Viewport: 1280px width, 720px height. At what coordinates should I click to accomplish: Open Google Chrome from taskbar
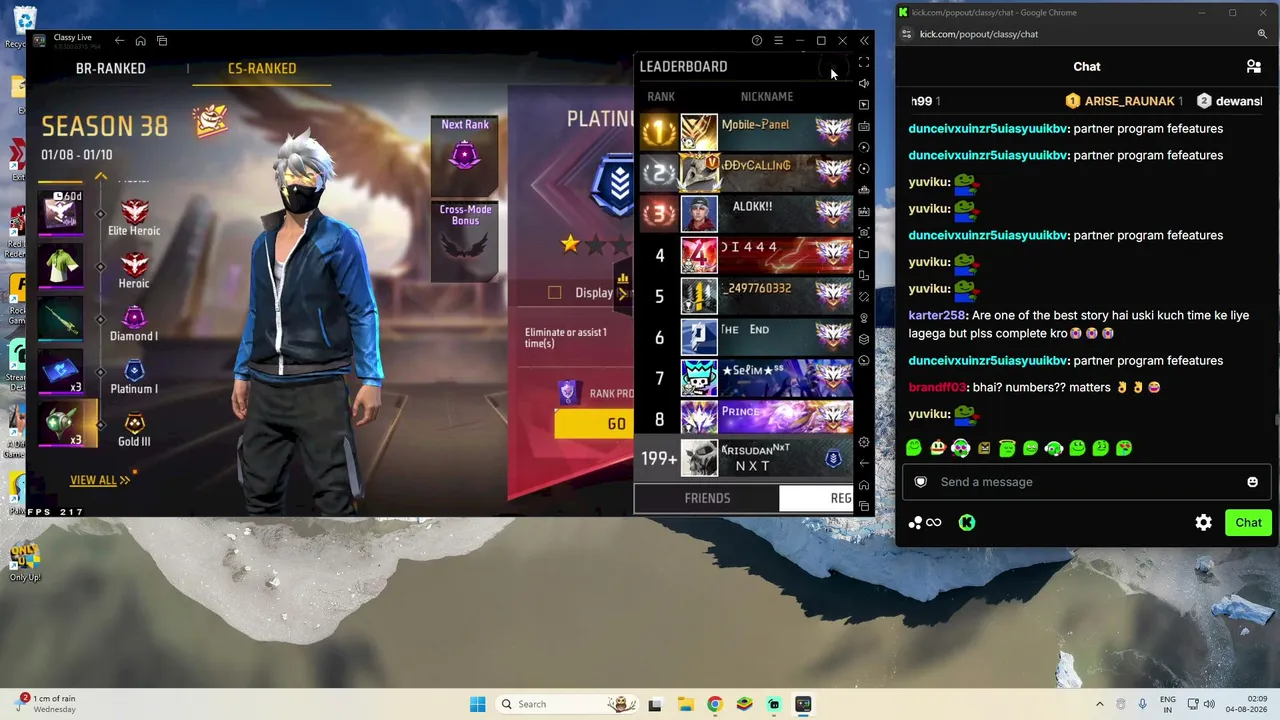[714, 704]
